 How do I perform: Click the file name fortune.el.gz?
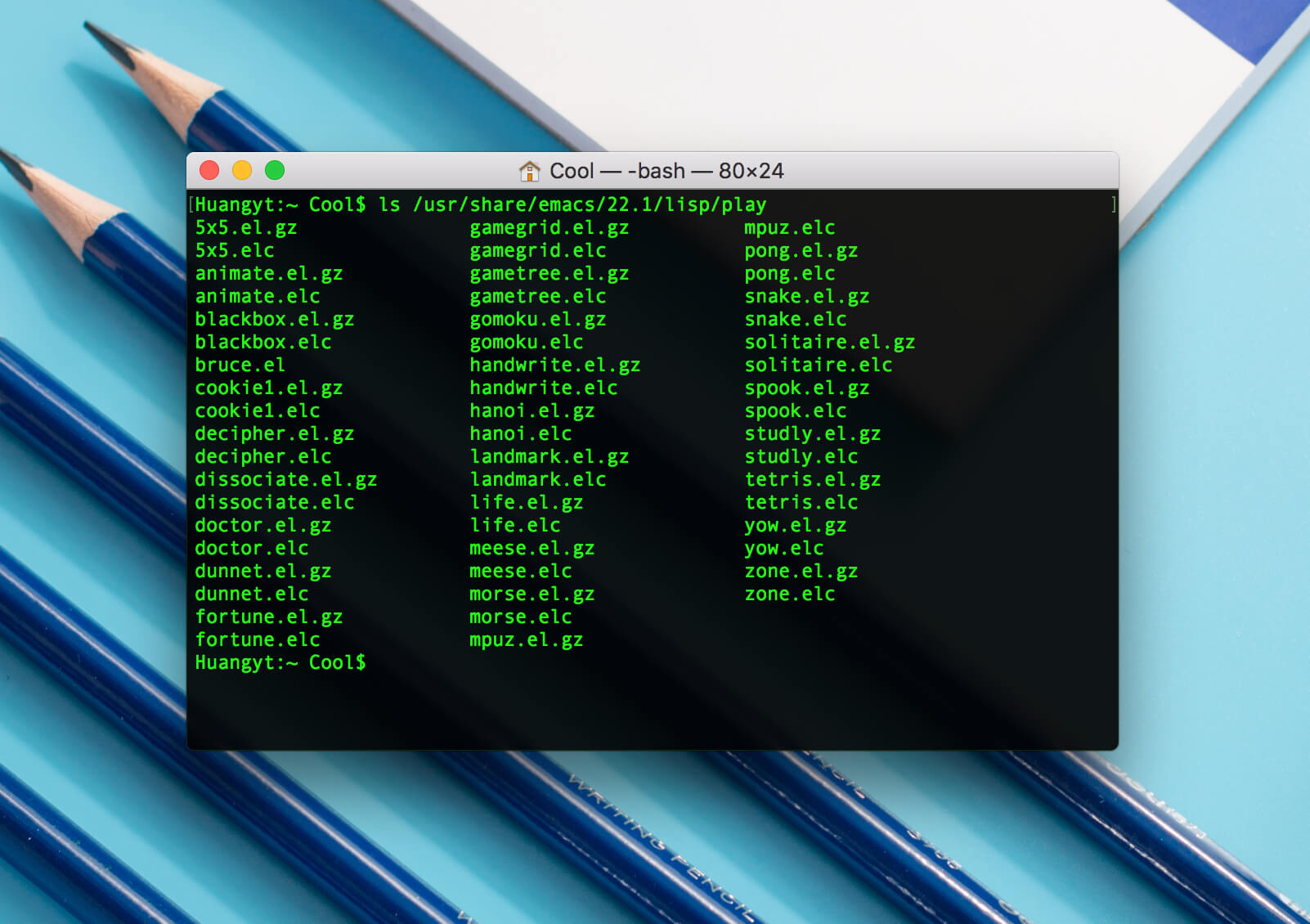[x=269, y=617]
